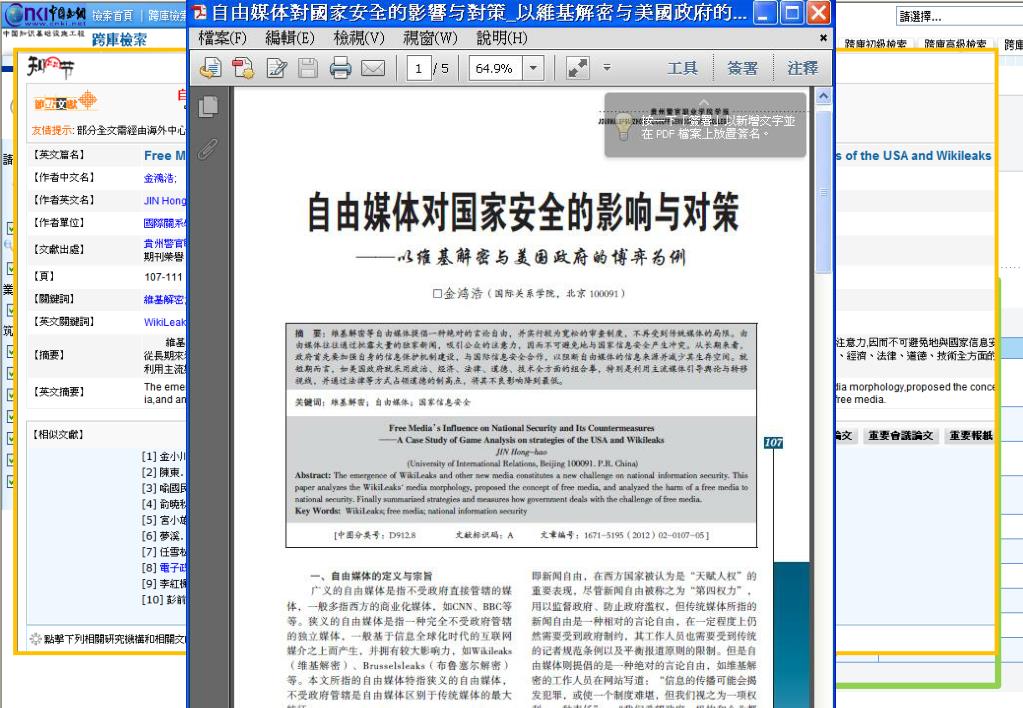Close the document with the menu bar x
Viewport: 1023px width, 708px height.
point(823,38)
